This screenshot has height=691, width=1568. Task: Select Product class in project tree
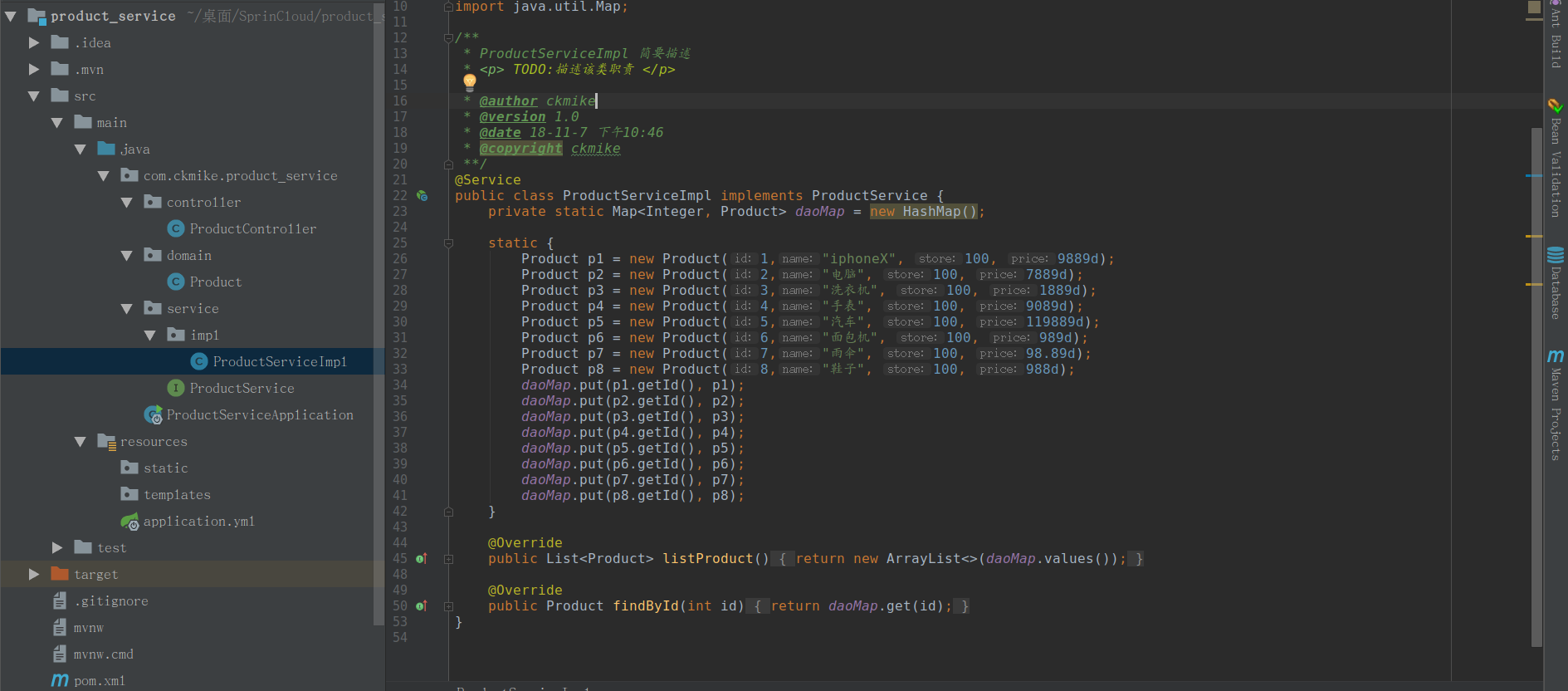[216, 282]
